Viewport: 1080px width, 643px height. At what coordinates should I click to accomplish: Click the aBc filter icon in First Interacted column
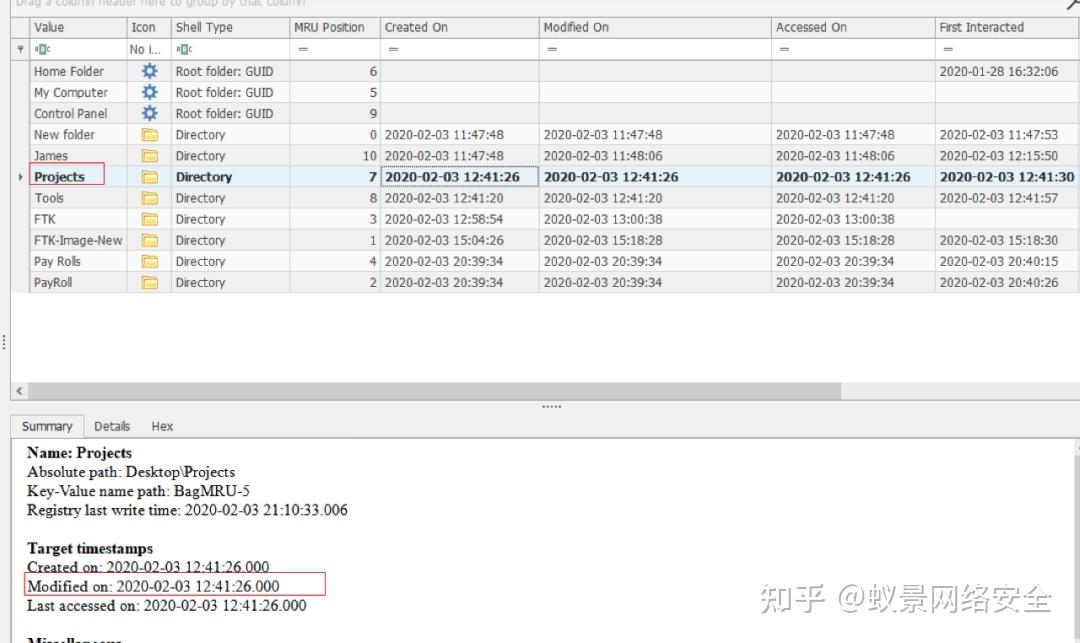point(948,49)
